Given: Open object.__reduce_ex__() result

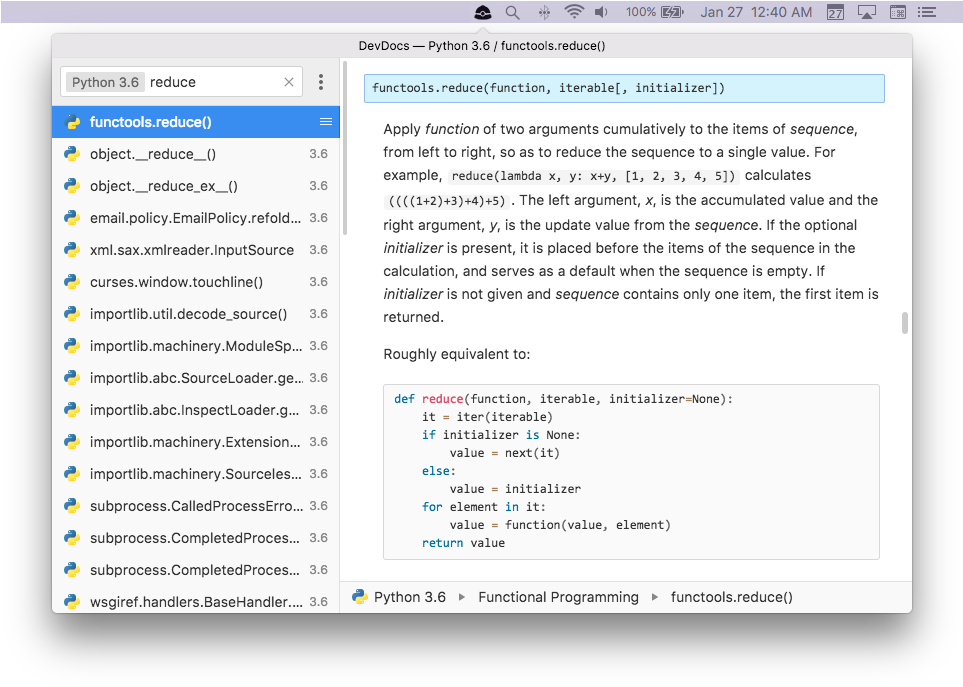Looking at the screenshot, I should (x=195, y=186).
